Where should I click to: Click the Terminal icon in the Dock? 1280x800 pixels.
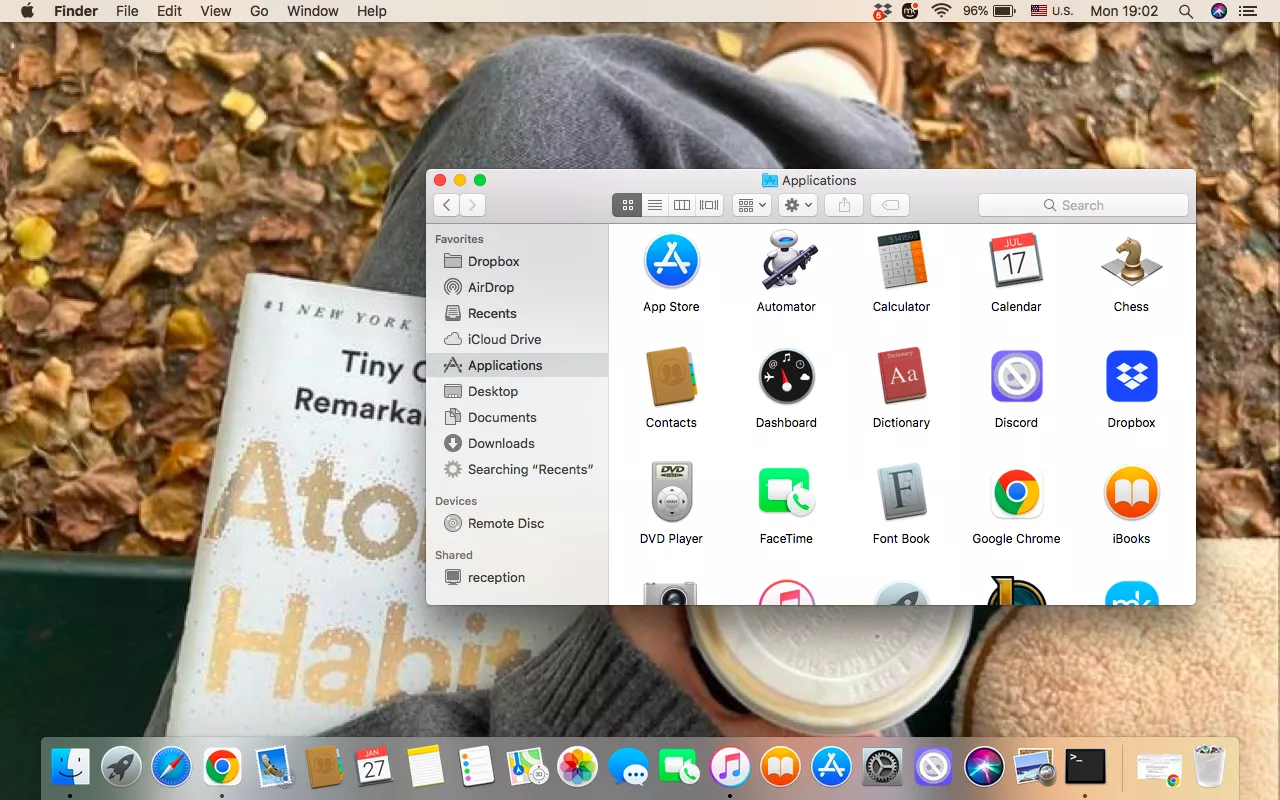[x=1085, y=767]
